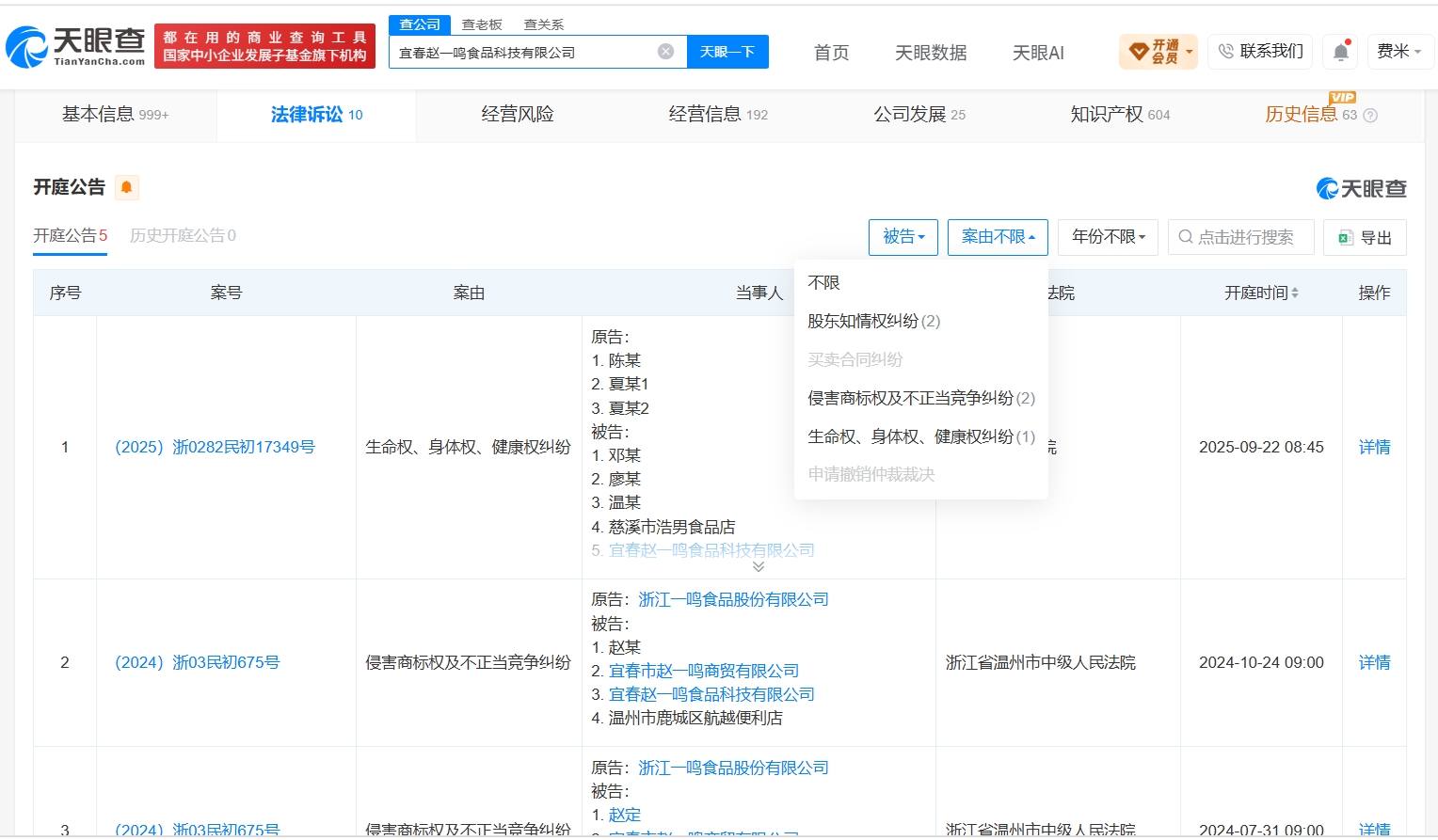Click the 天眼一下 search button

pos(727,52)
